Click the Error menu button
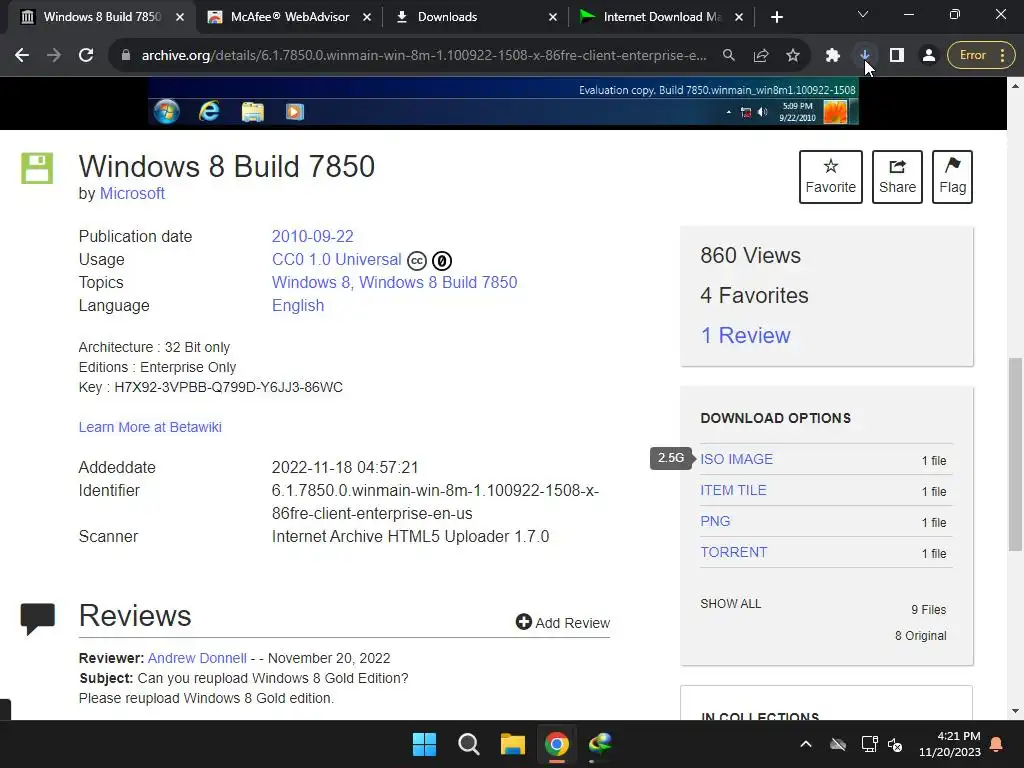The width and height of the screenshot is (1024, 768). (982, 56)
